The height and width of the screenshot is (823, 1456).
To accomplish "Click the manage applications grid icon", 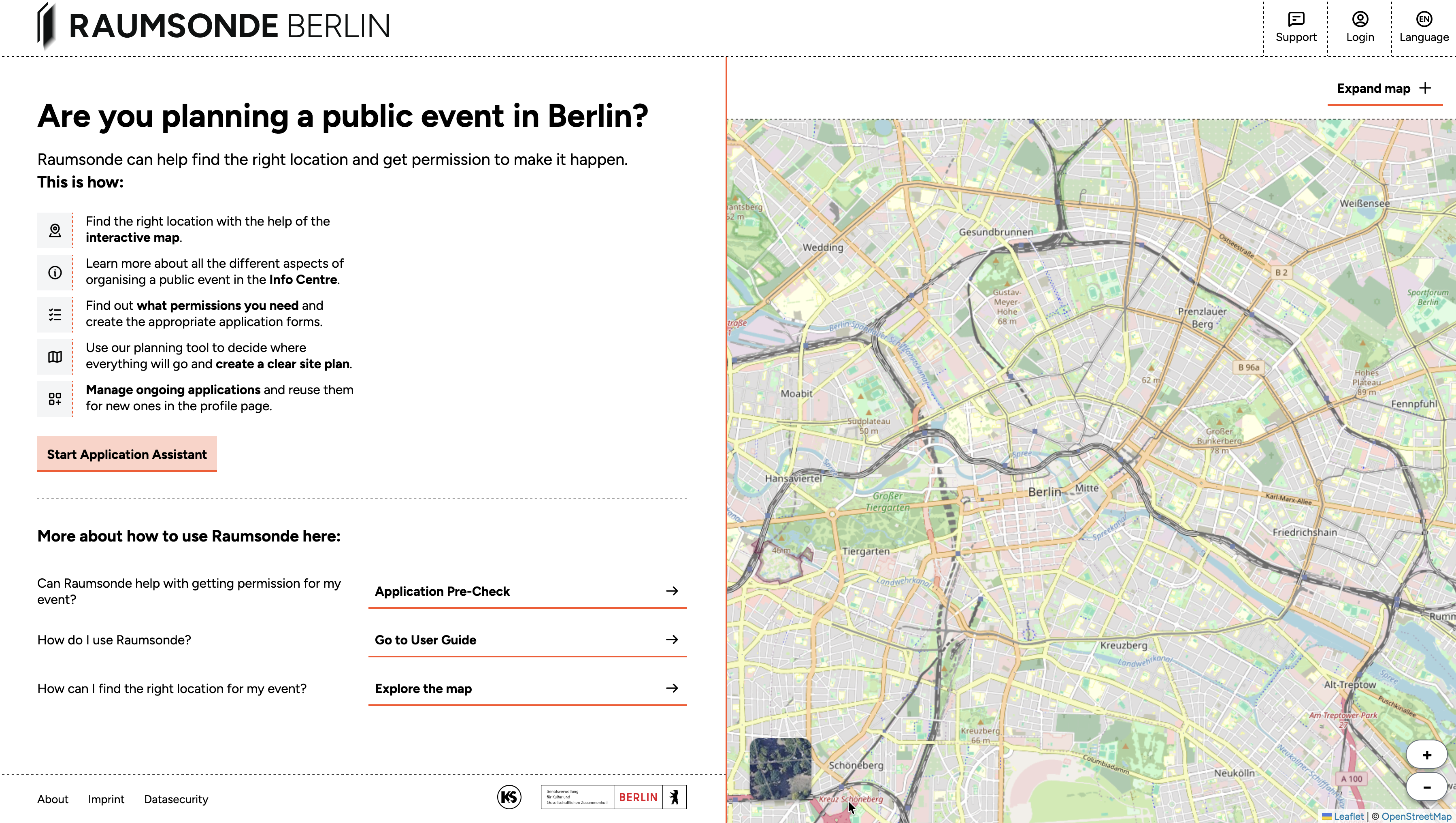I will coord(55,399).
